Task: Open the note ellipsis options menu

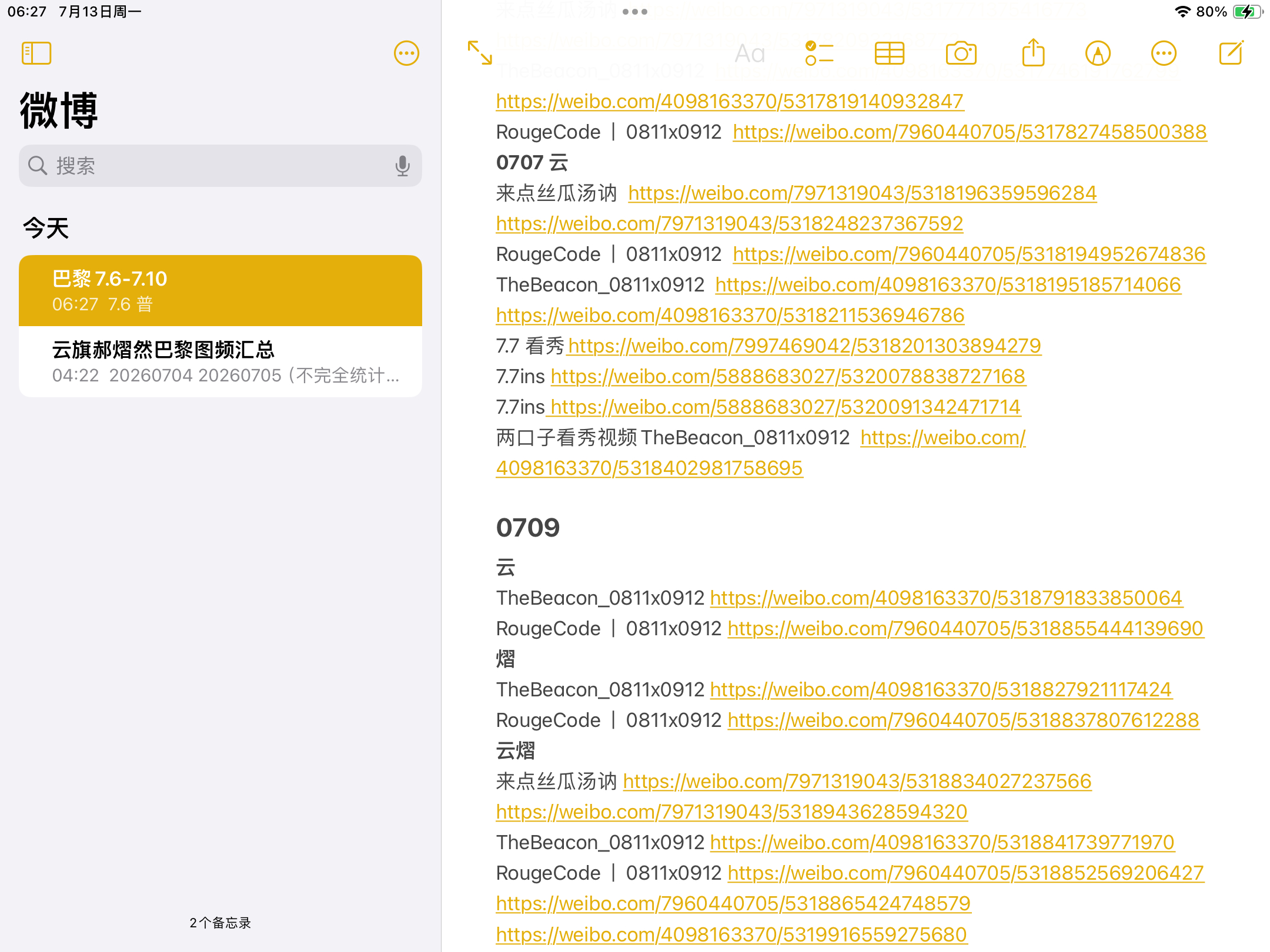Action: pos(1164,53)
